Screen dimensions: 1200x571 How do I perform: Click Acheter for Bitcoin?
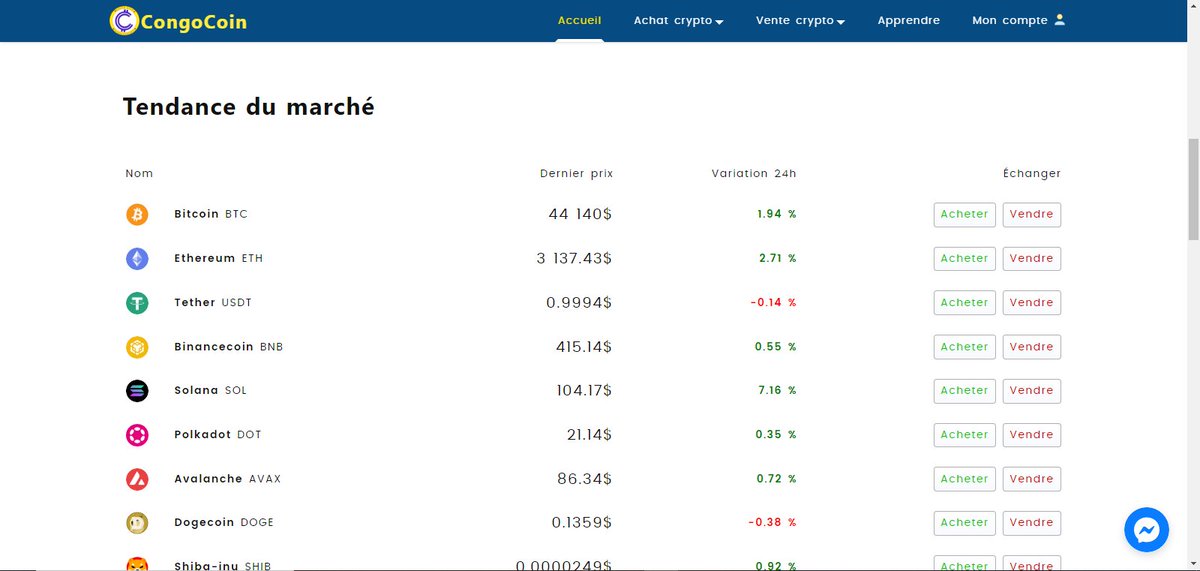(x=965, y=215)
